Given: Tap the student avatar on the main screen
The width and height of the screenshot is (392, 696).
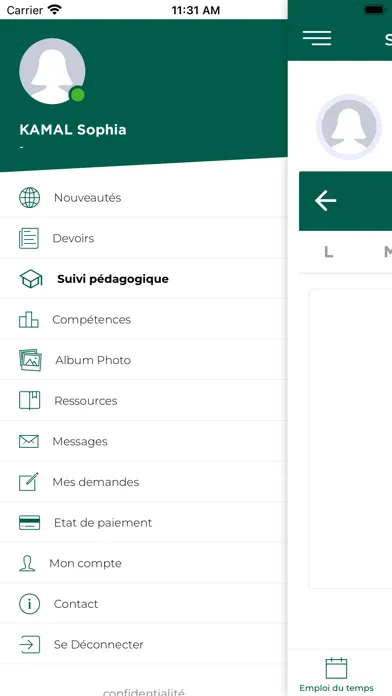Looking at the screenshot, I should point(349,127).
